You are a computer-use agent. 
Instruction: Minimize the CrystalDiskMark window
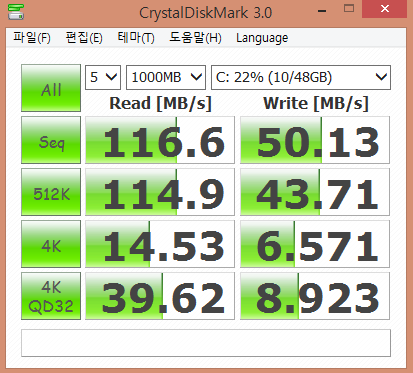[x=322, y=10]
